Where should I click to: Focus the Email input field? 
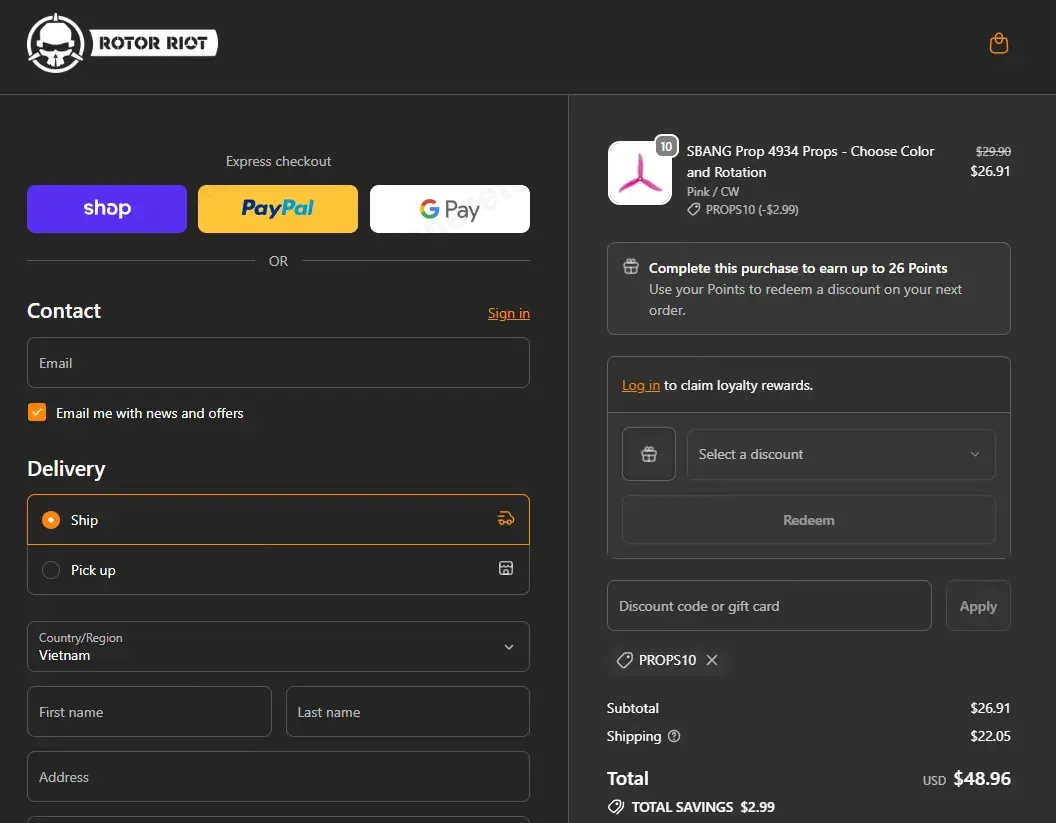[278, 363]
